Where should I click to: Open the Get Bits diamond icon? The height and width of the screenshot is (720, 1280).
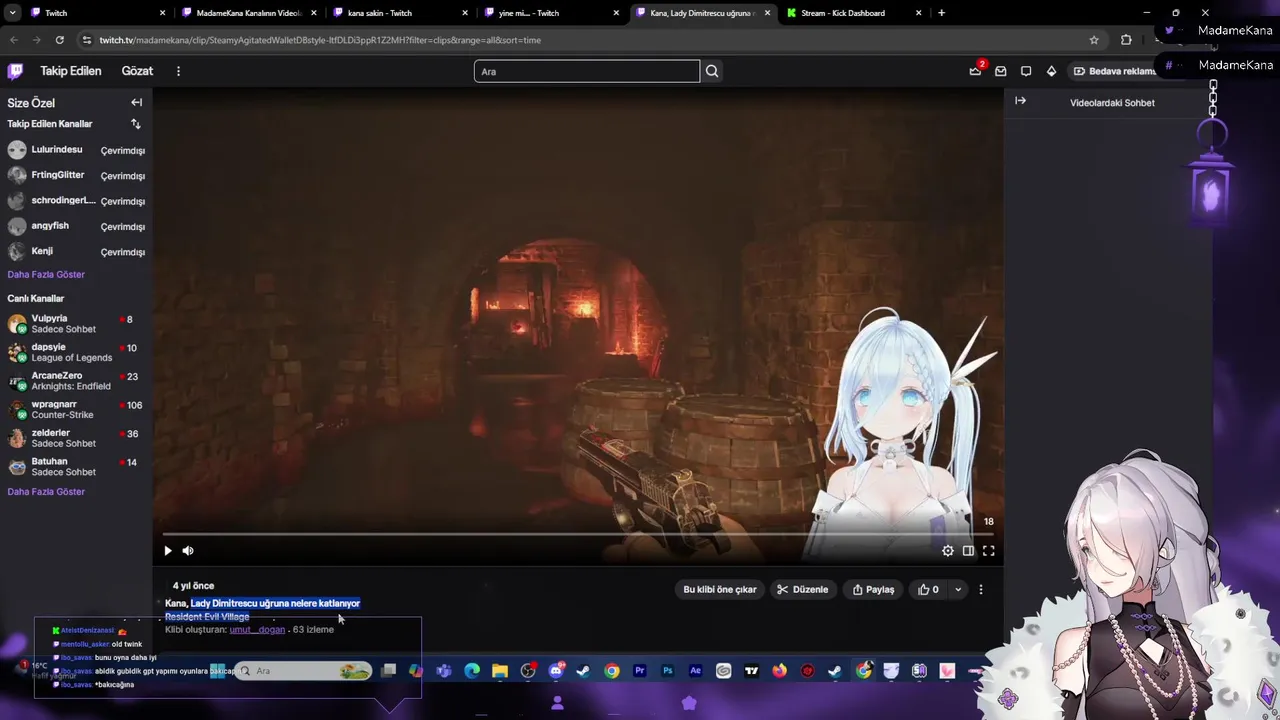tap(1051, 71)
